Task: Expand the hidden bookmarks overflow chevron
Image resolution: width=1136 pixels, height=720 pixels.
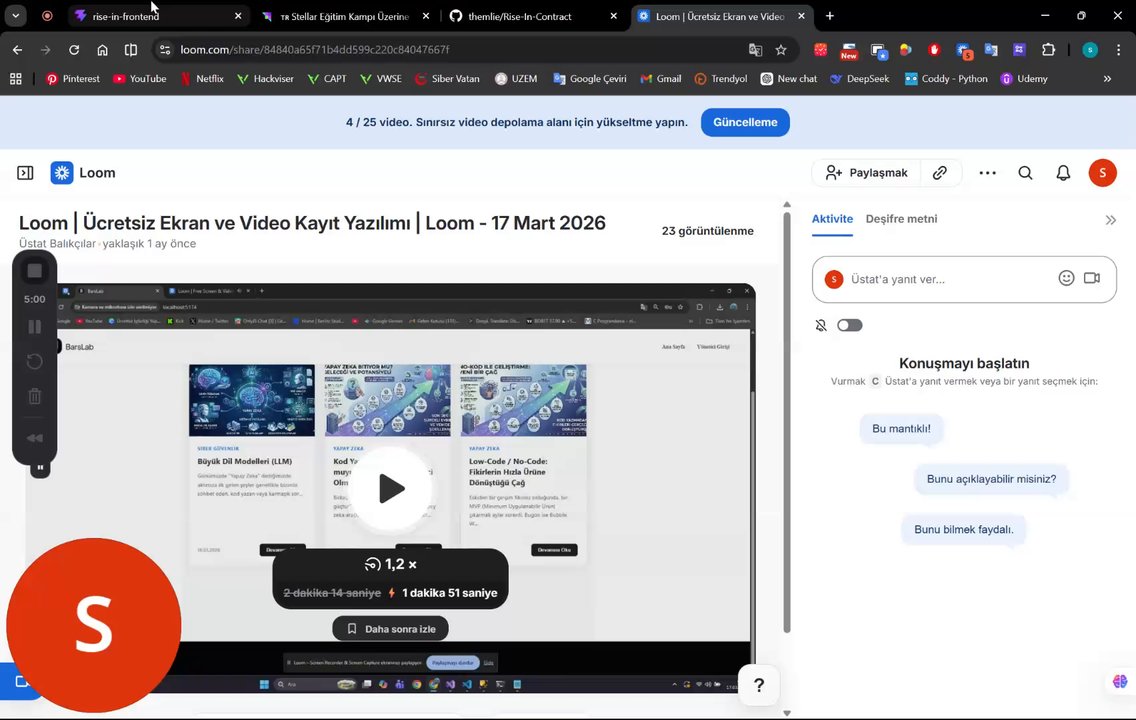Action: point(1107,79)
